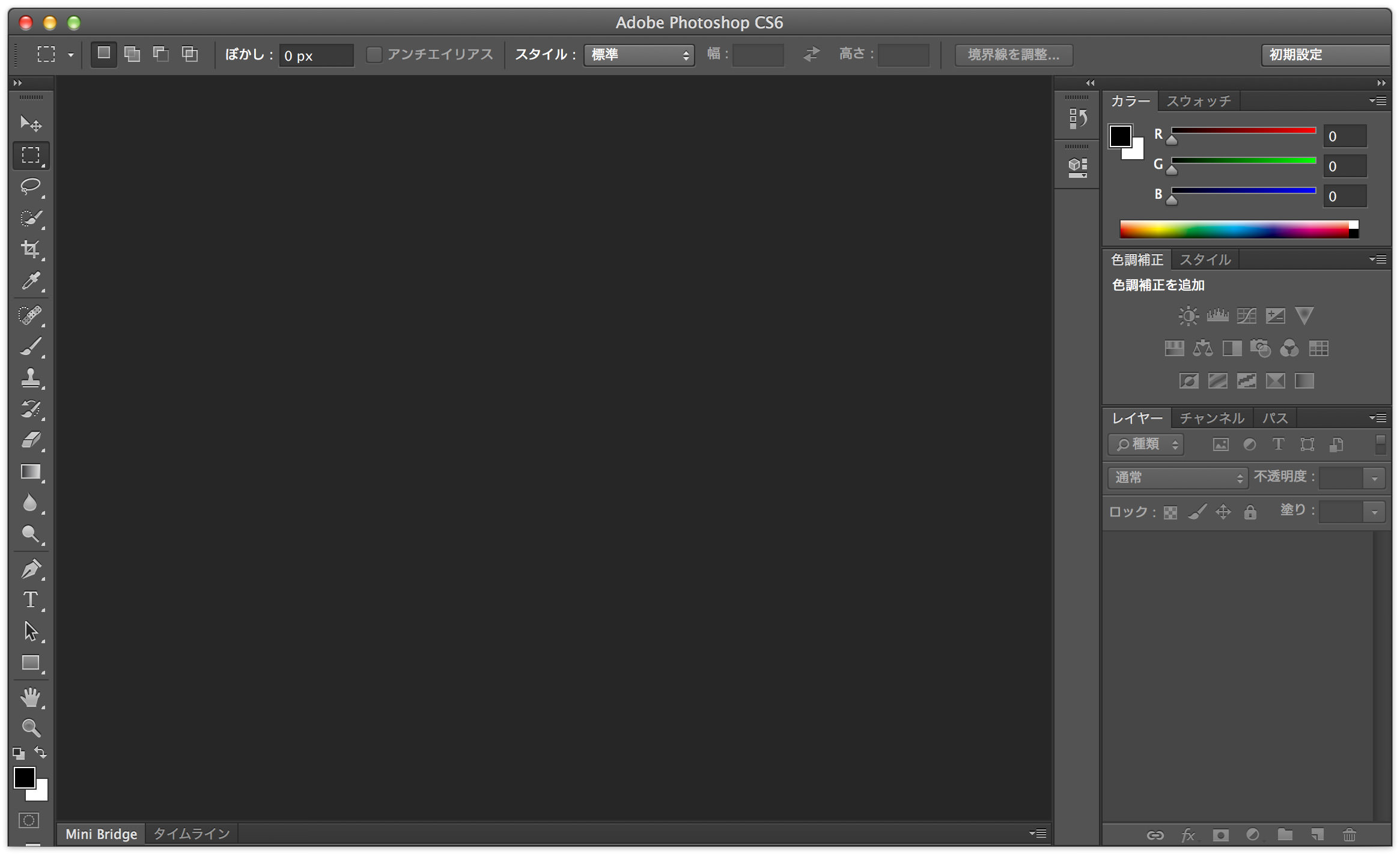Select the Horizontal Type tool

(x=31, y=600)
